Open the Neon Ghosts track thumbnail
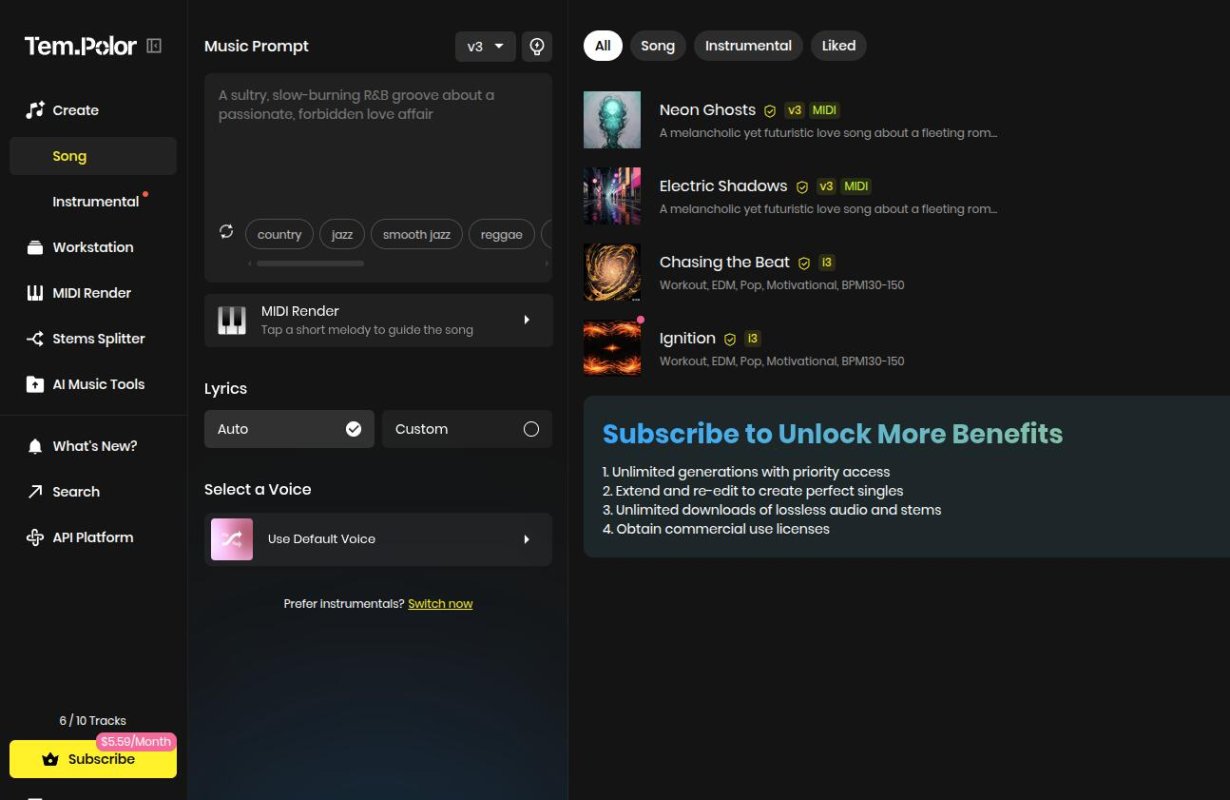The width and height of the screenshot is (1230, 800). coord(611,119)
